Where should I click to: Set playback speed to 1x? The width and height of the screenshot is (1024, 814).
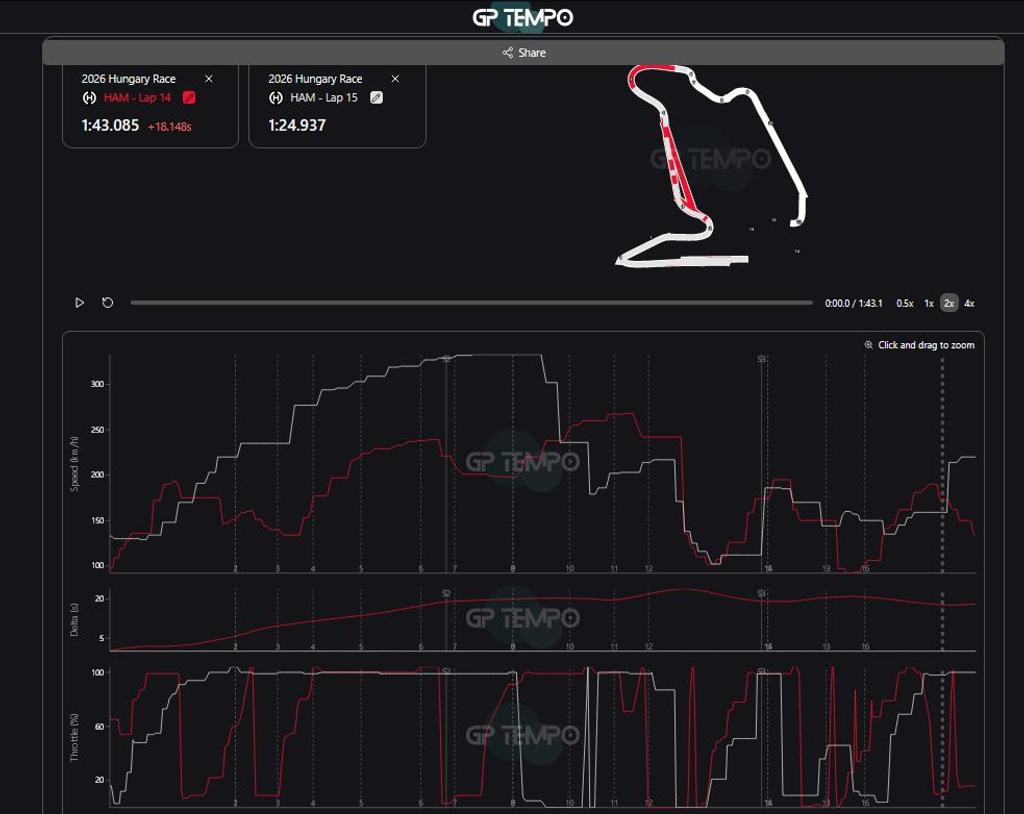(929, 303)
